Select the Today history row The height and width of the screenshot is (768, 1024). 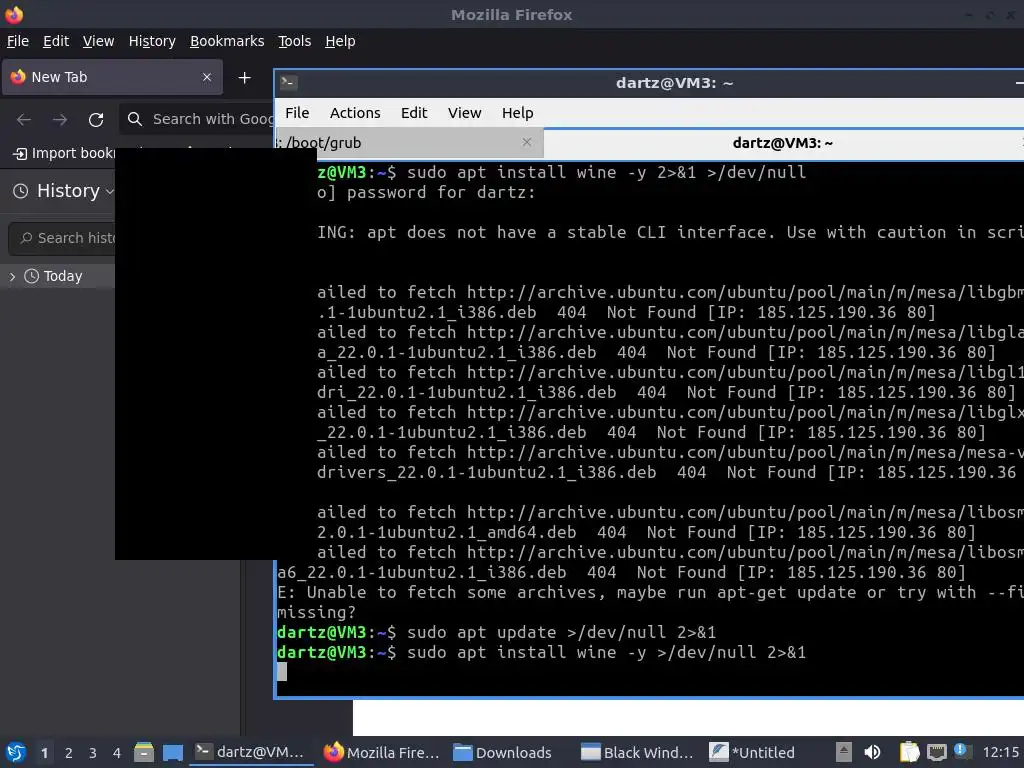coord(57,276)
